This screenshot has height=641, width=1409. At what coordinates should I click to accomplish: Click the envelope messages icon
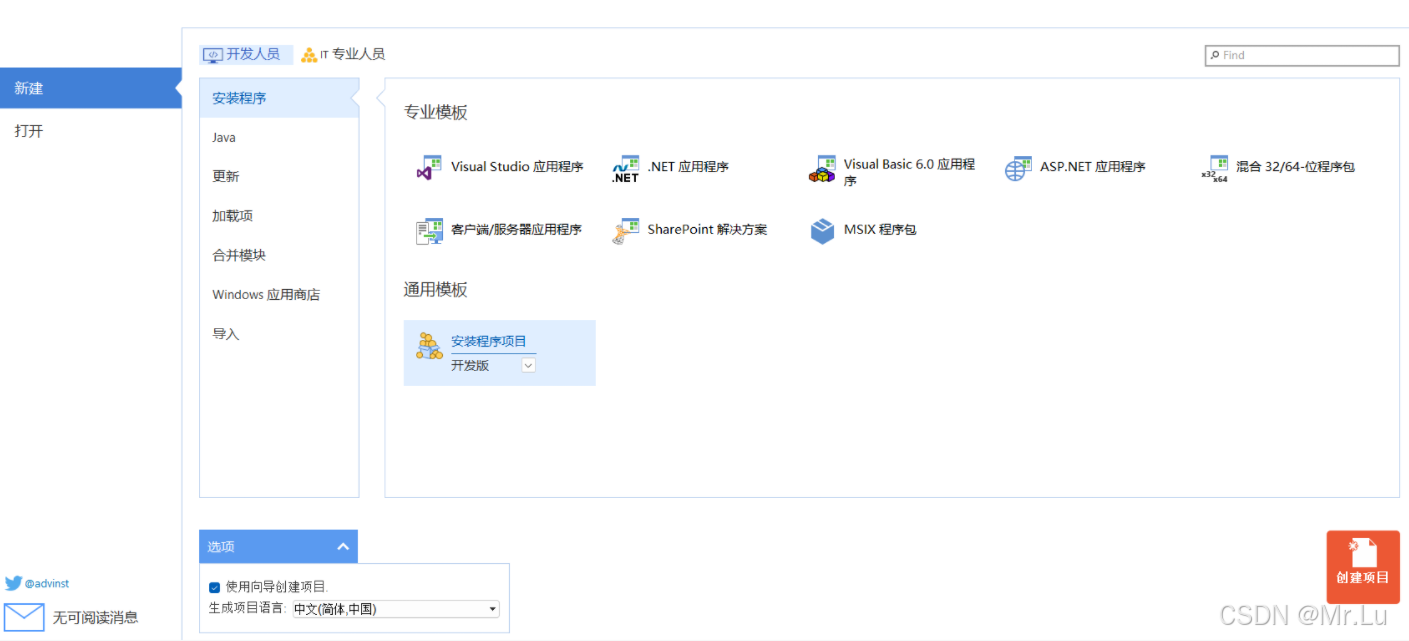(24, 617)
